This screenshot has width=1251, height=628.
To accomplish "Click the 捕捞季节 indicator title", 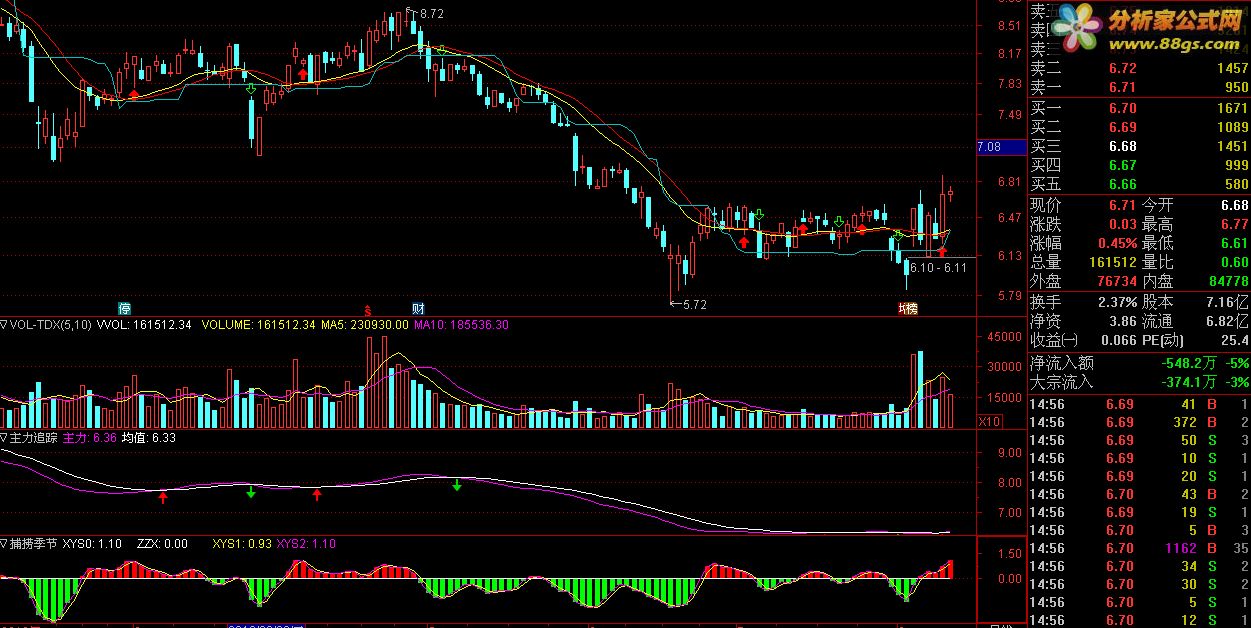I will click(35, 544).
